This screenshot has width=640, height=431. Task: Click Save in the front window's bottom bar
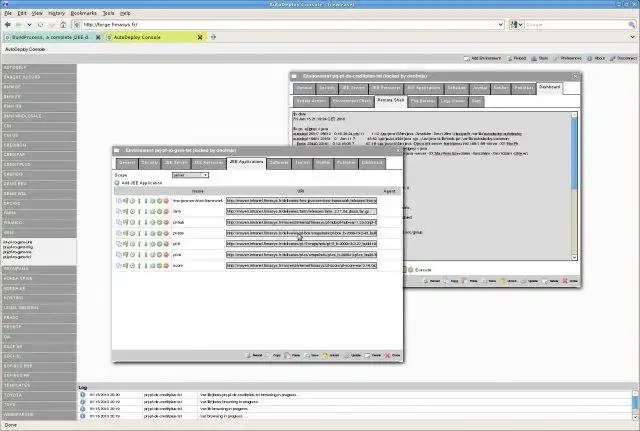tap(311, 355)
